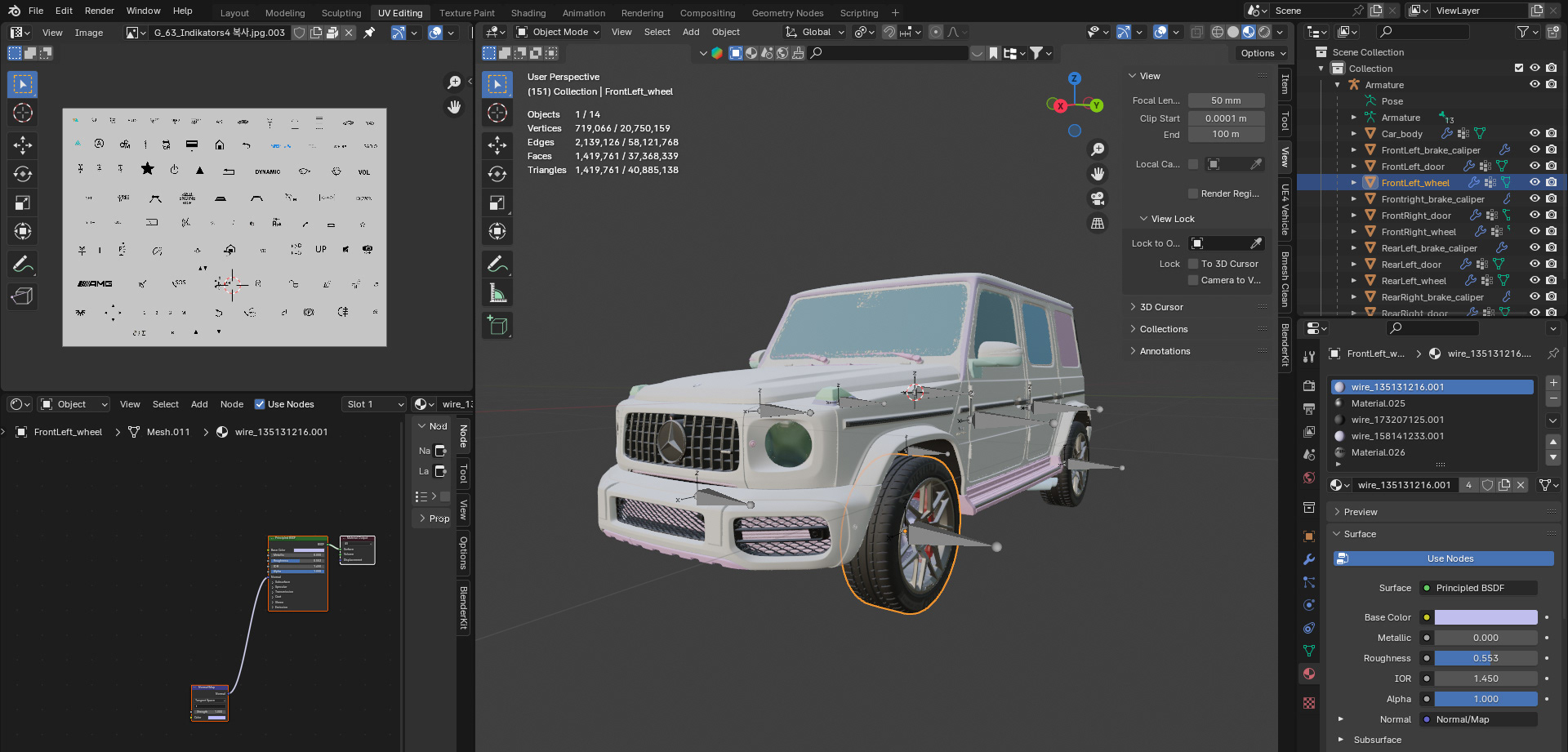1568x752 pixels.
Task: Select the Transform tool in the 3D viewport
Action: pos(497,231)
